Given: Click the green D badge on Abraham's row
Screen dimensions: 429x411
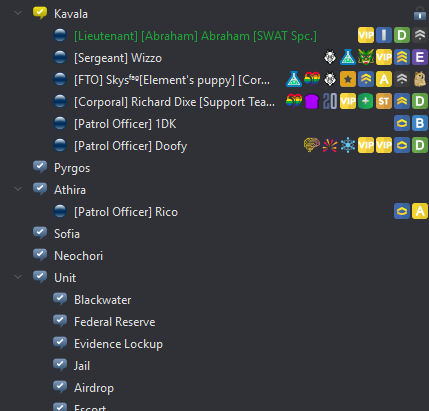Looking at the screenshot, I should [x=402, y=35].
